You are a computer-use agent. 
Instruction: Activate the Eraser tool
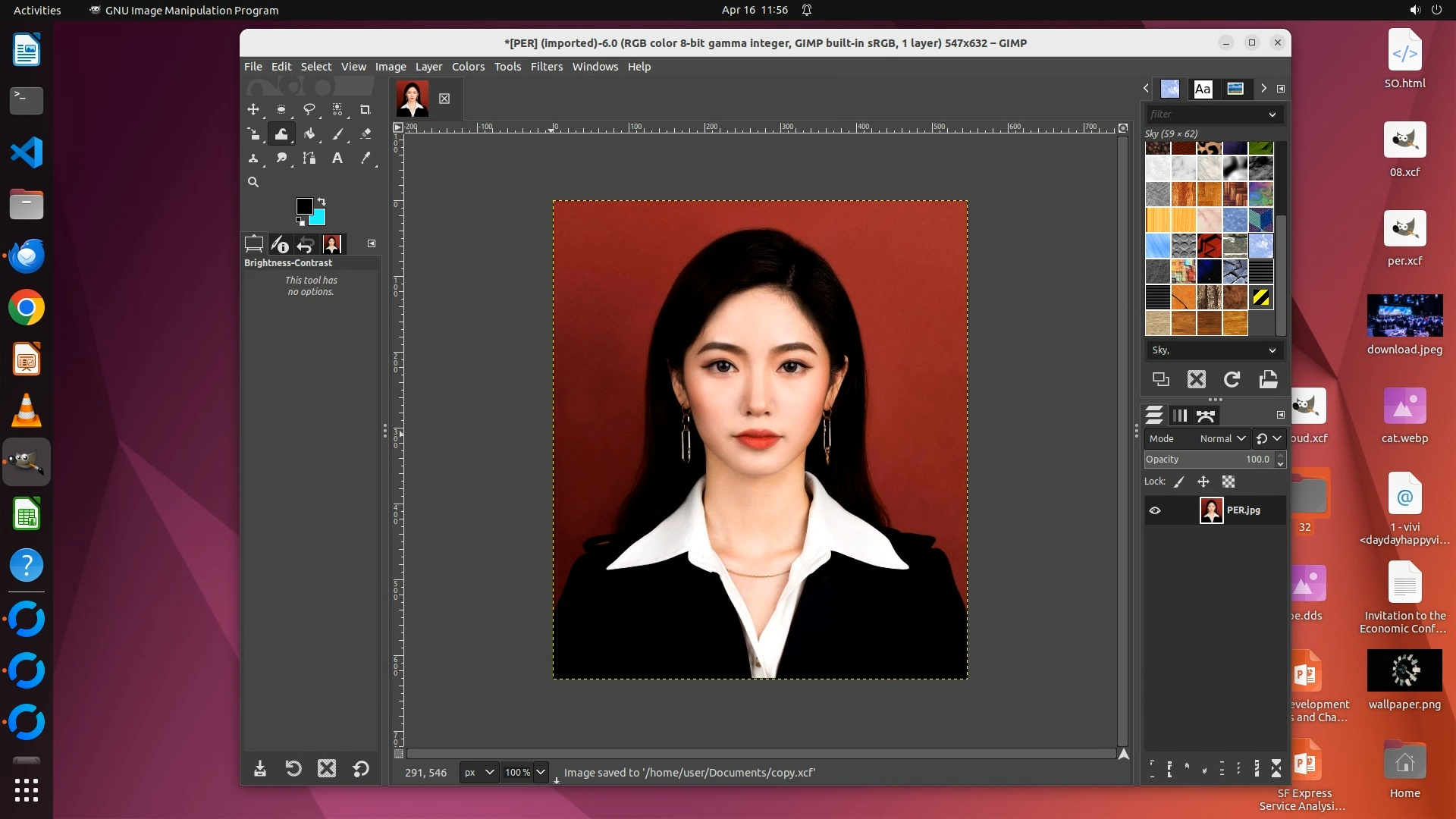click(x=366, y=133)
